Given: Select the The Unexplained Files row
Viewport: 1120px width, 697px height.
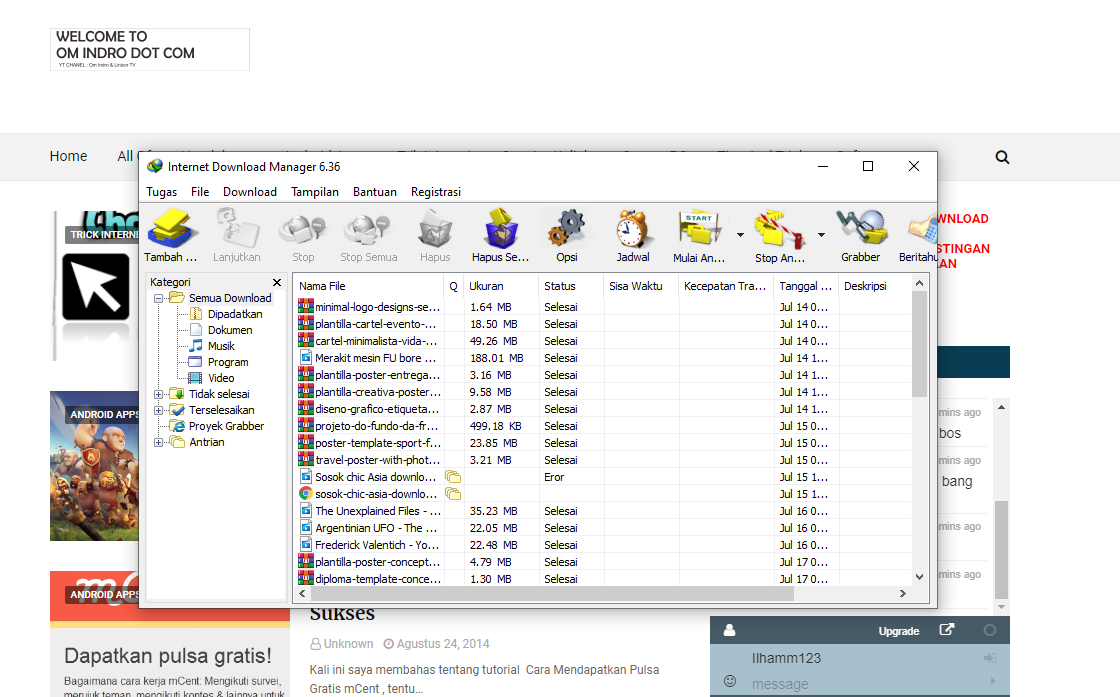Looking at the screenshot, I should 604,511.
